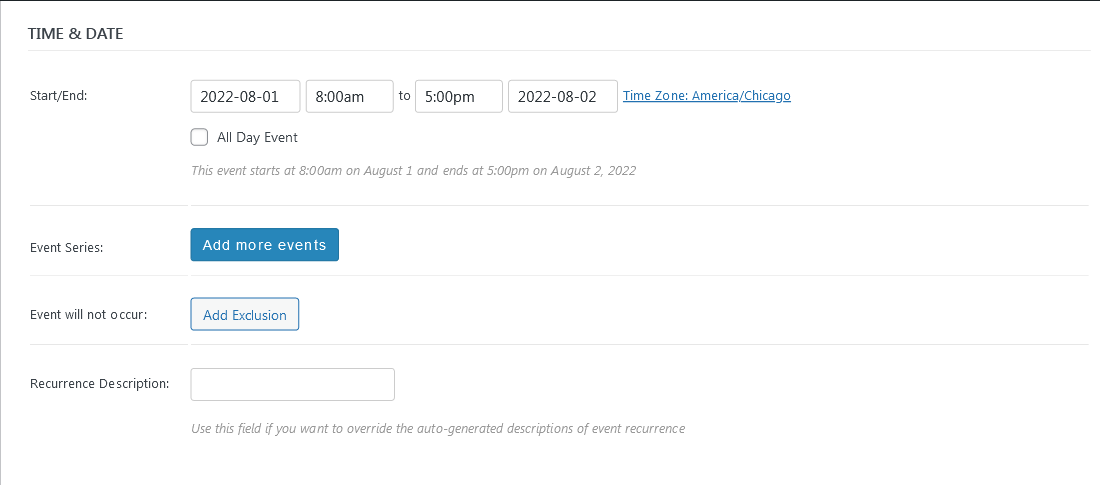This screenshot has height=485, width=1100.
Task: Click the Event will not occur label
Action: point(89,314)
